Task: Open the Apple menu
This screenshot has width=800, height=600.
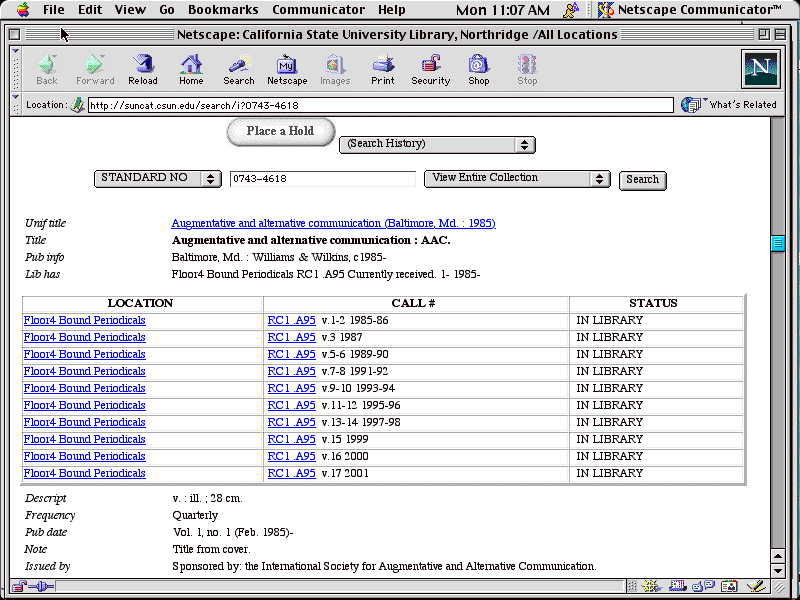Action: click(x=23, y=9)
